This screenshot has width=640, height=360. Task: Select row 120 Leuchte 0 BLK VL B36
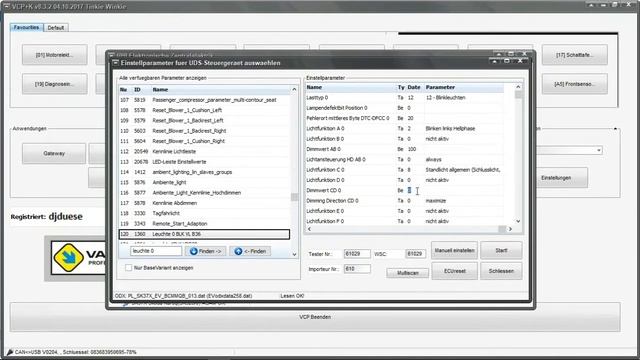(204, 234)
